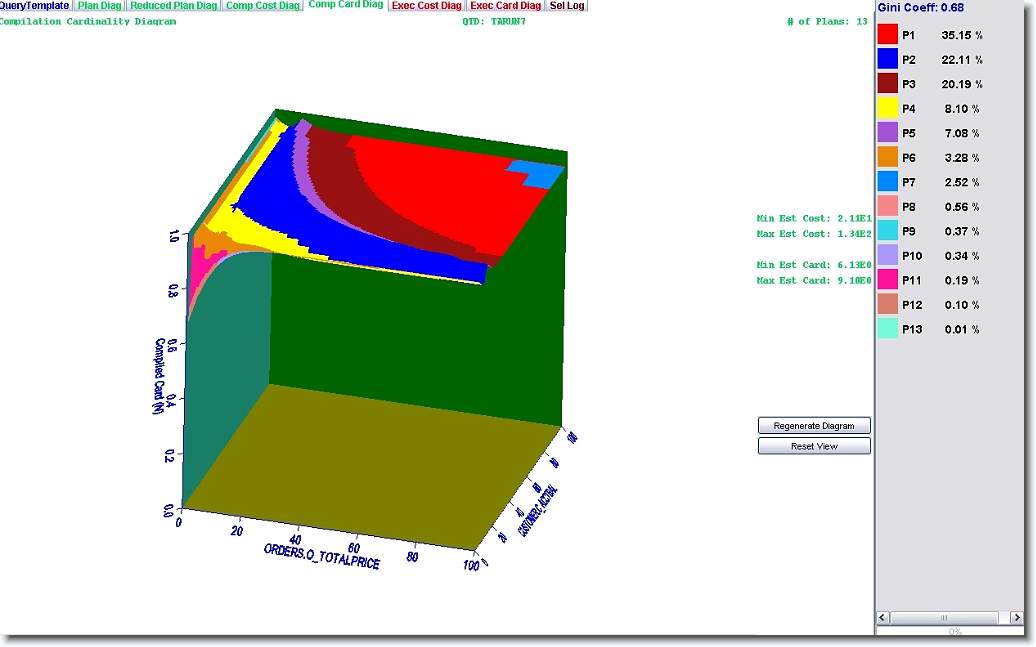
Task: Switch to the Plan Diag tab
Action: (x=99, y=6)
